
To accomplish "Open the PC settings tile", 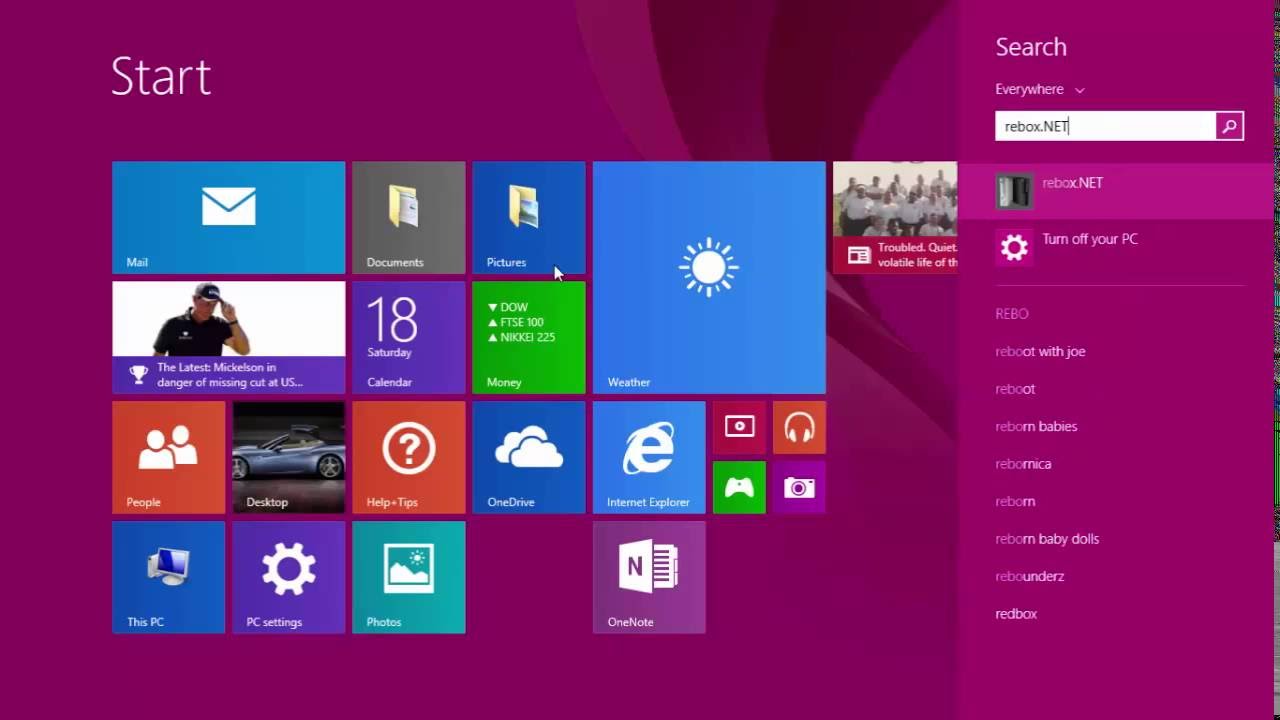I will tap(288, 577).
